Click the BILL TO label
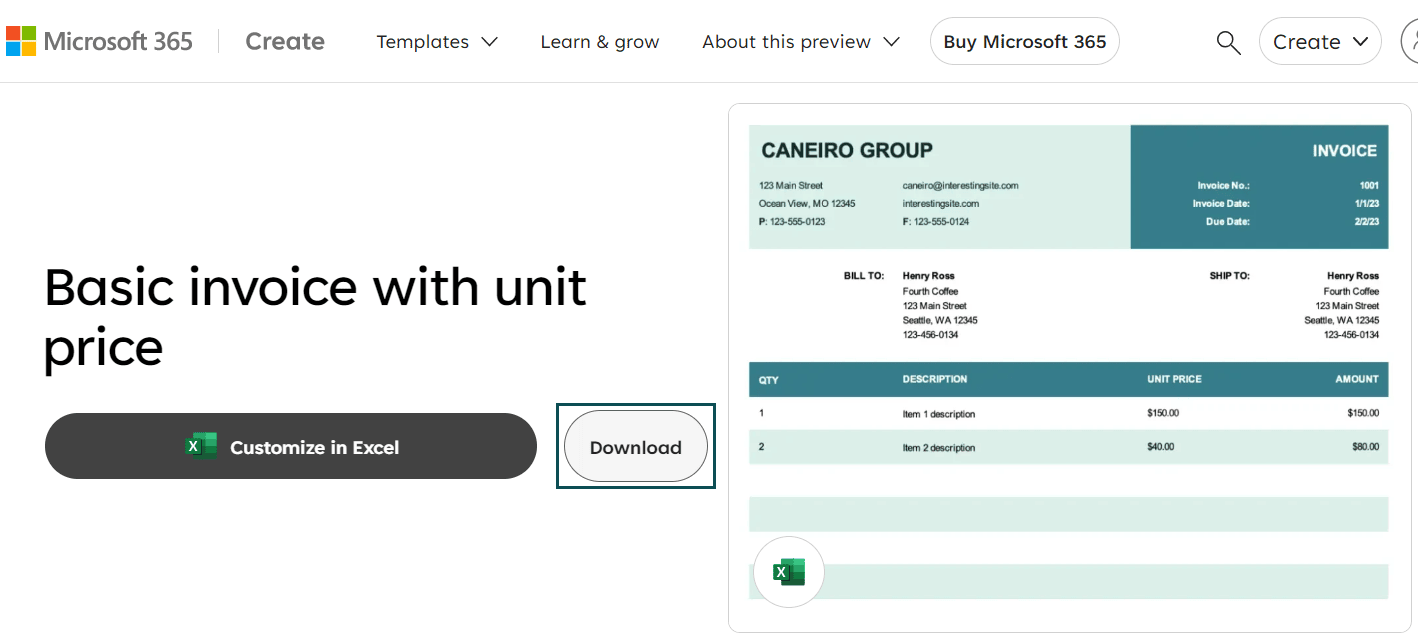Screen dimensions: 1418x642 (x=864, y=275)
